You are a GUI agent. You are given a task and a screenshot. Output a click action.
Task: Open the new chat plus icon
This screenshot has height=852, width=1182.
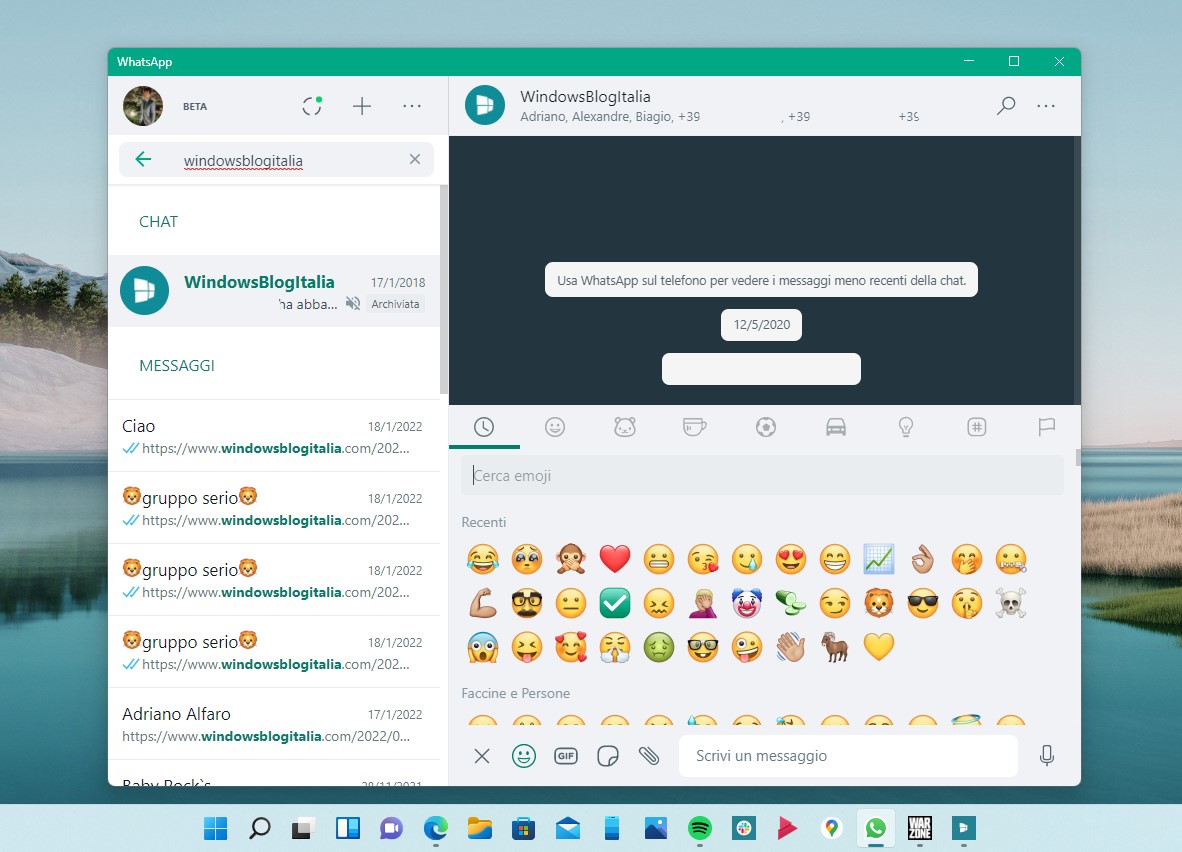click(362, 106)
